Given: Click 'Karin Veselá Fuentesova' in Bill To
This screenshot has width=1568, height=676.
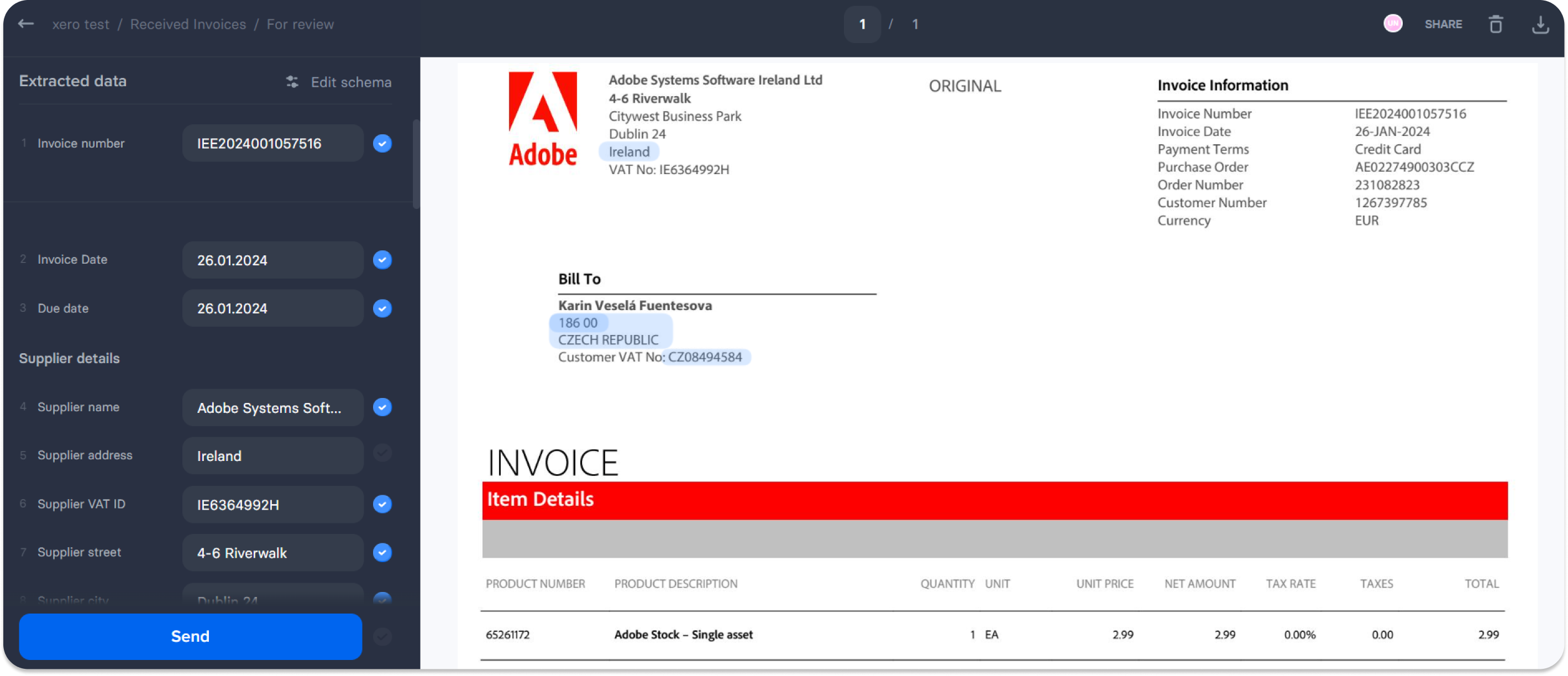Looking at the screenshot, I should point(635,305).
